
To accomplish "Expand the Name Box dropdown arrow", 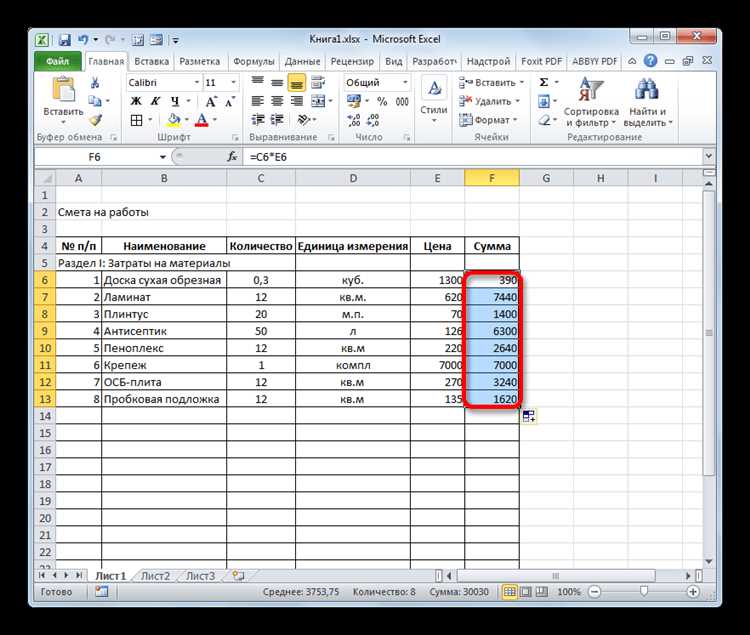I will [163, 157].
